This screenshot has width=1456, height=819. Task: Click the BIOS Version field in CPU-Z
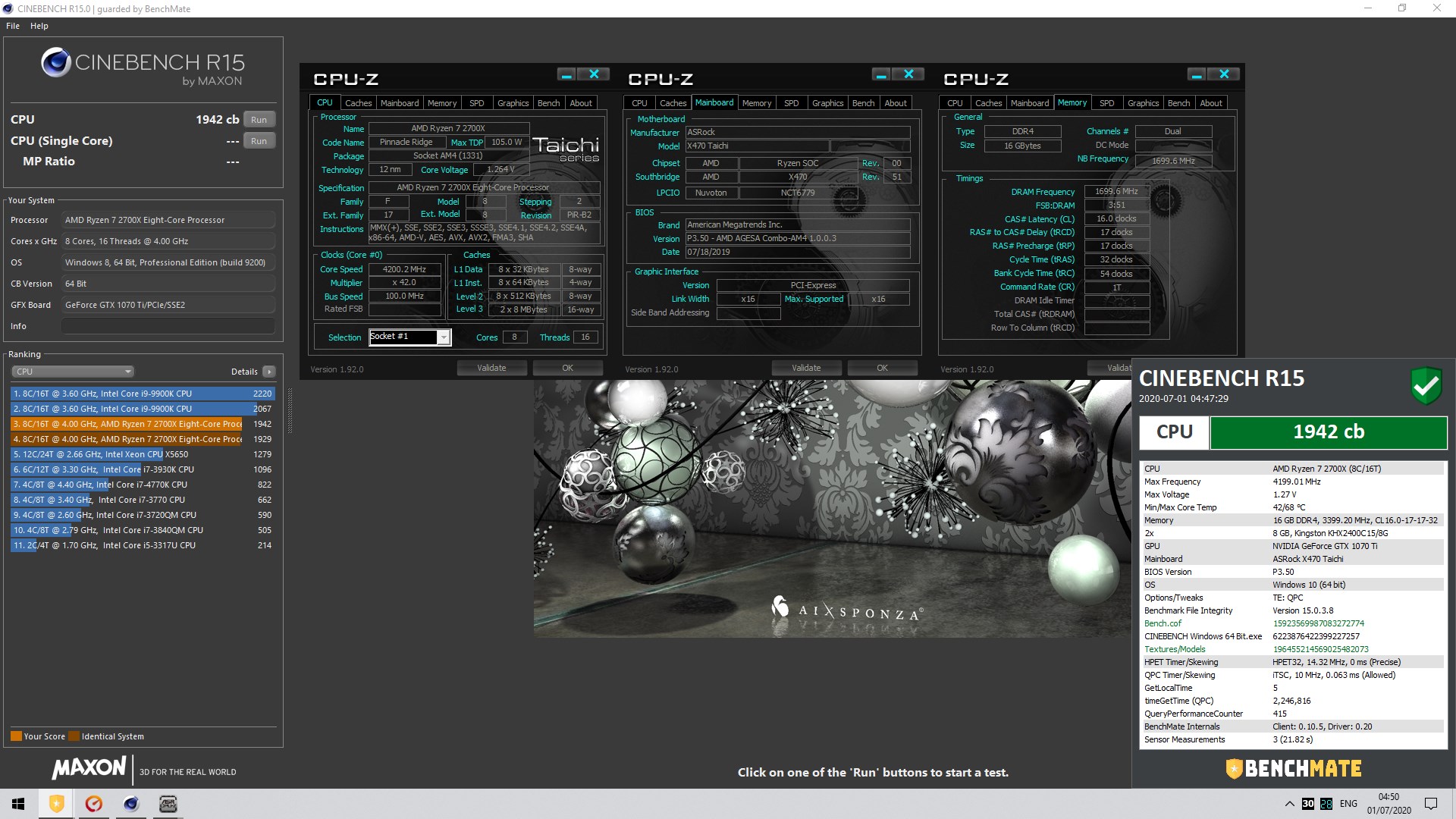(x=798, y=238)
